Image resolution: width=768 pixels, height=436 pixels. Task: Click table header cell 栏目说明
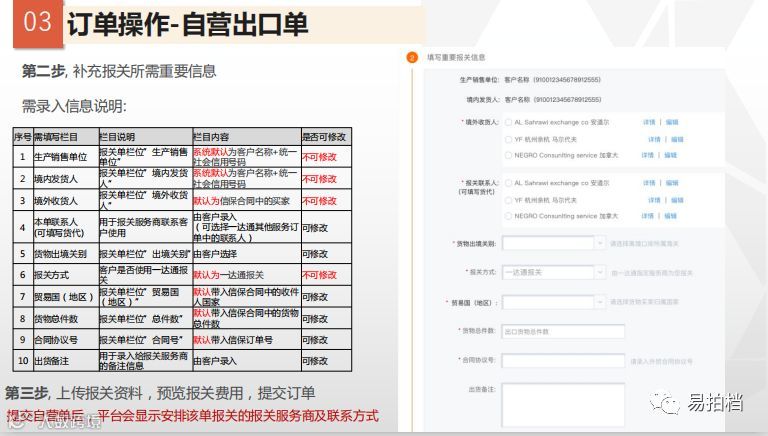click(145, 137)
